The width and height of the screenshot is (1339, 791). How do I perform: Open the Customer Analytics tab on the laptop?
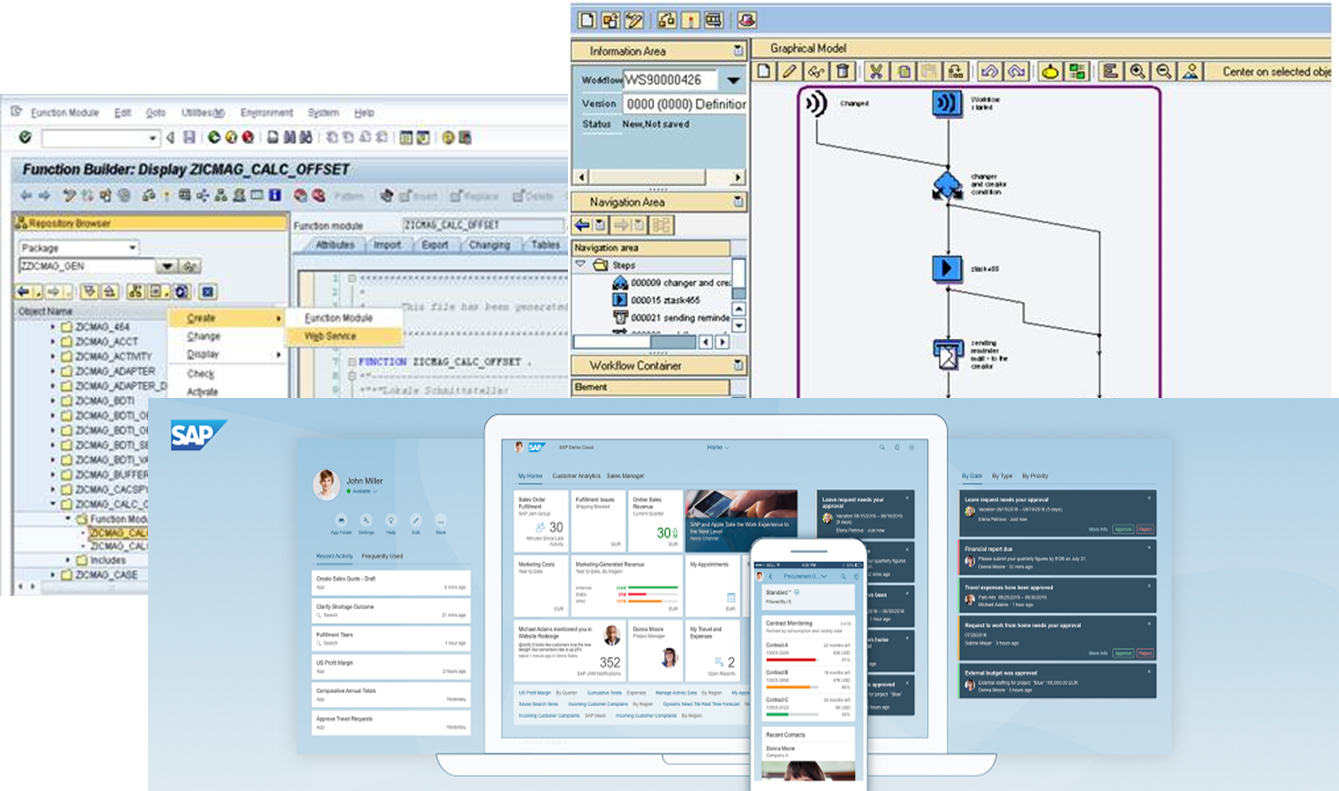point(576,476)
